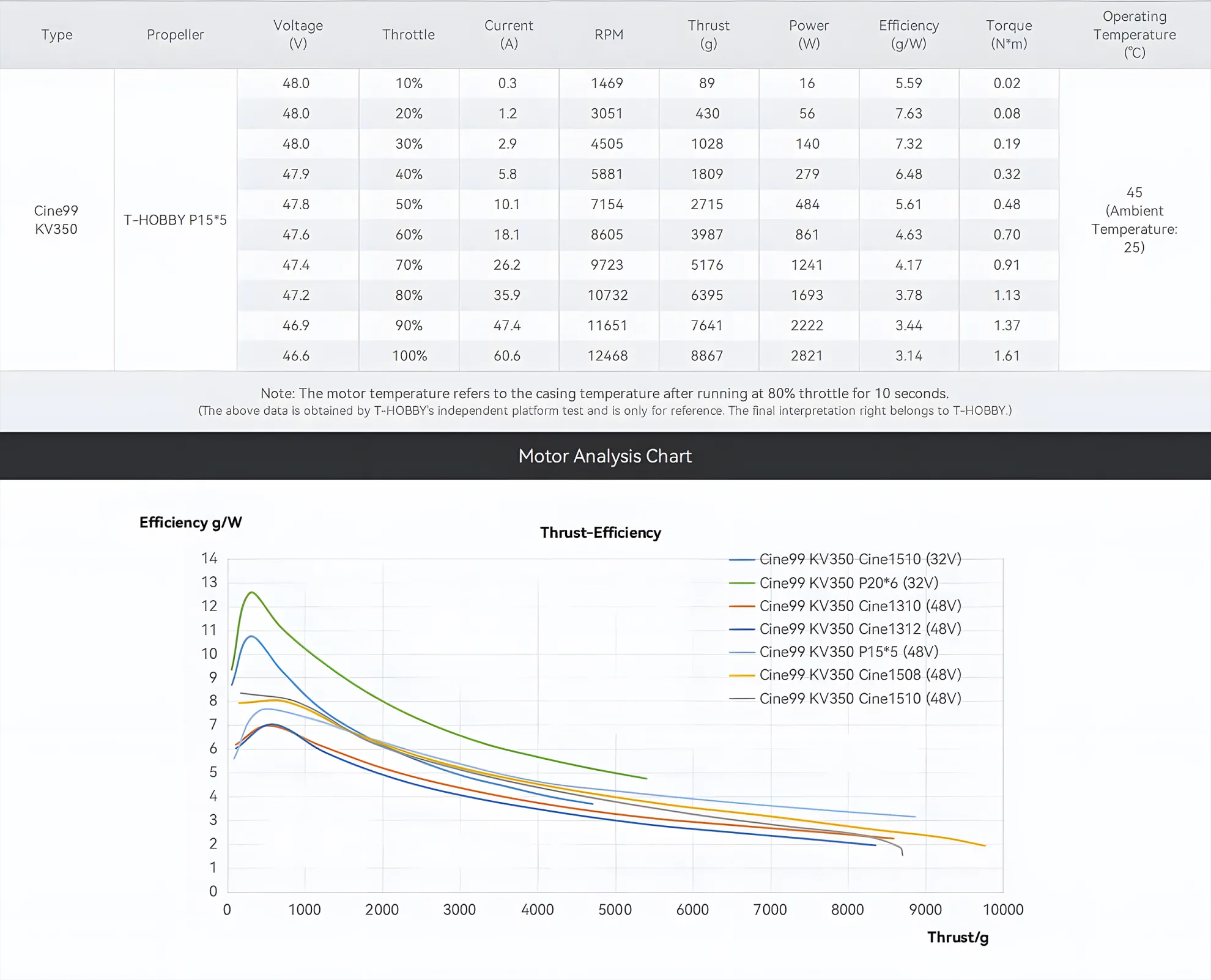Click the "100%" throttle cell
This screenshot has width=1211, height=980.
(410, 356)
